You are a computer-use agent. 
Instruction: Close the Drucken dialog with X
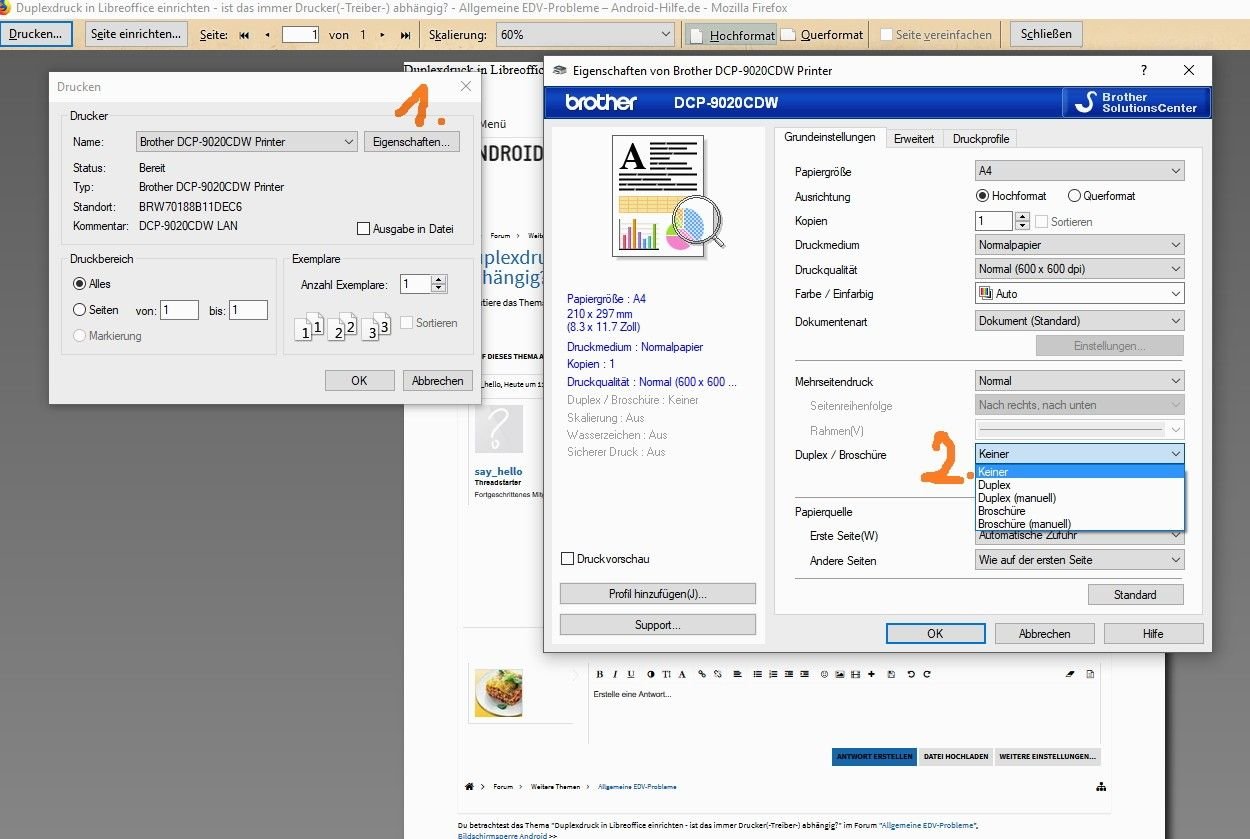click(465, 87)
